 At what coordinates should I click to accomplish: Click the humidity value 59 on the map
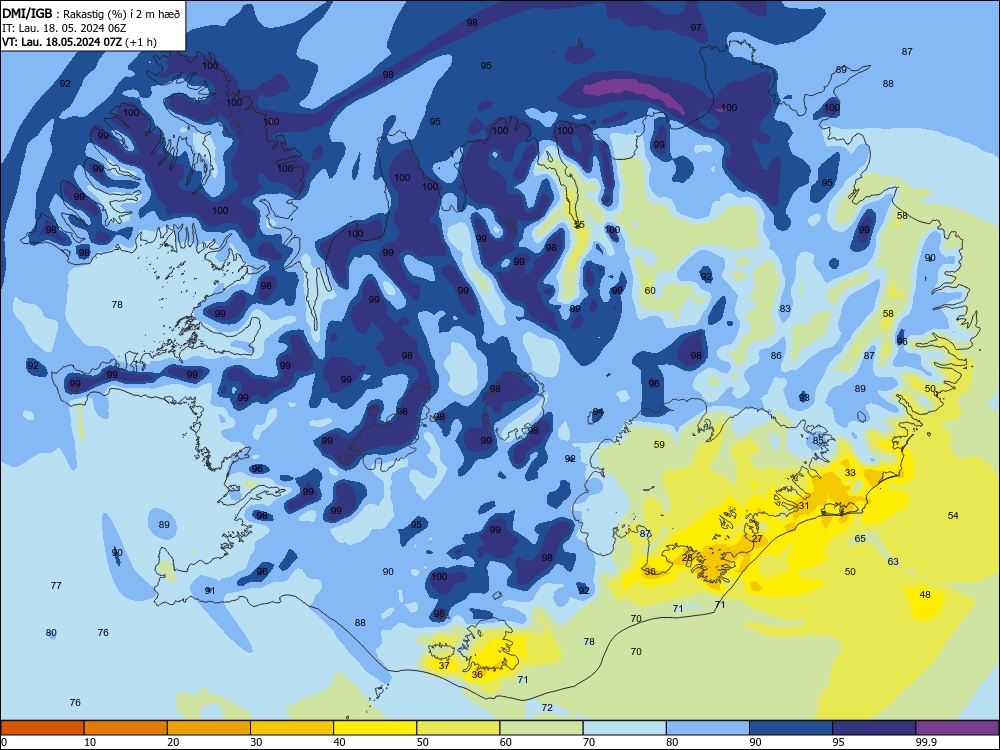(x=659, y=445)
